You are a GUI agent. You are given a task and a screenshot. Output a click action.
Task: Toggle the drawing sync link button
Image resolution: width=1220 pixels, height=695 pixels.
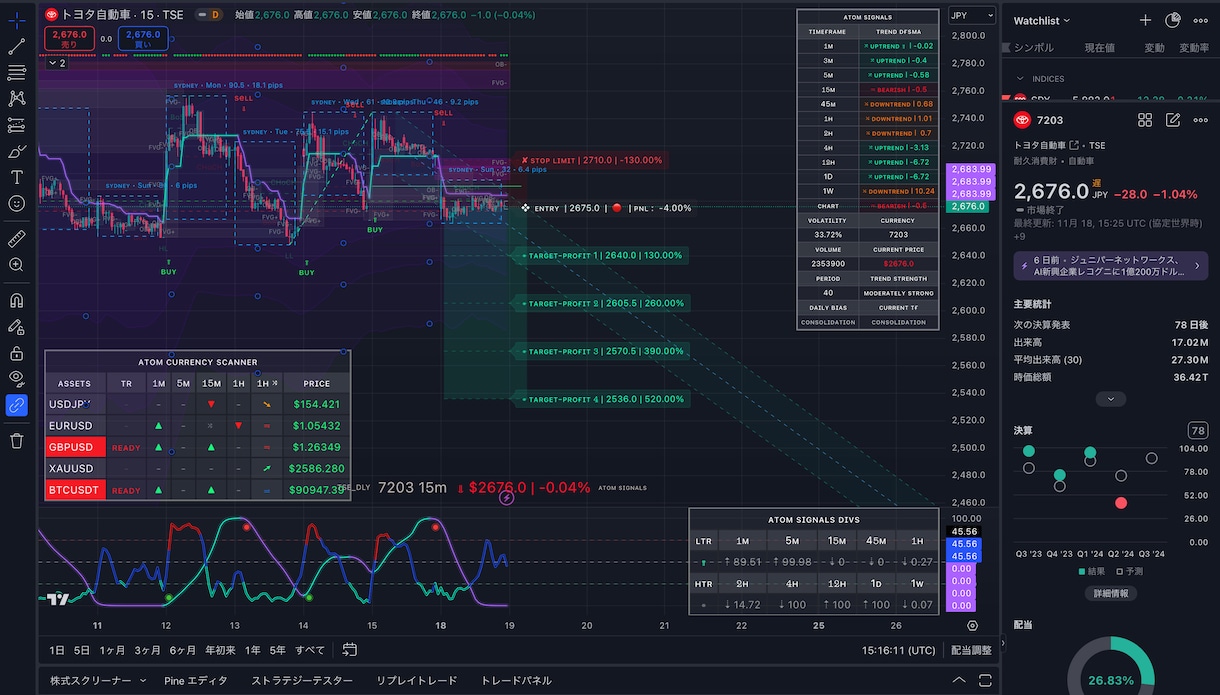(16, 405)
